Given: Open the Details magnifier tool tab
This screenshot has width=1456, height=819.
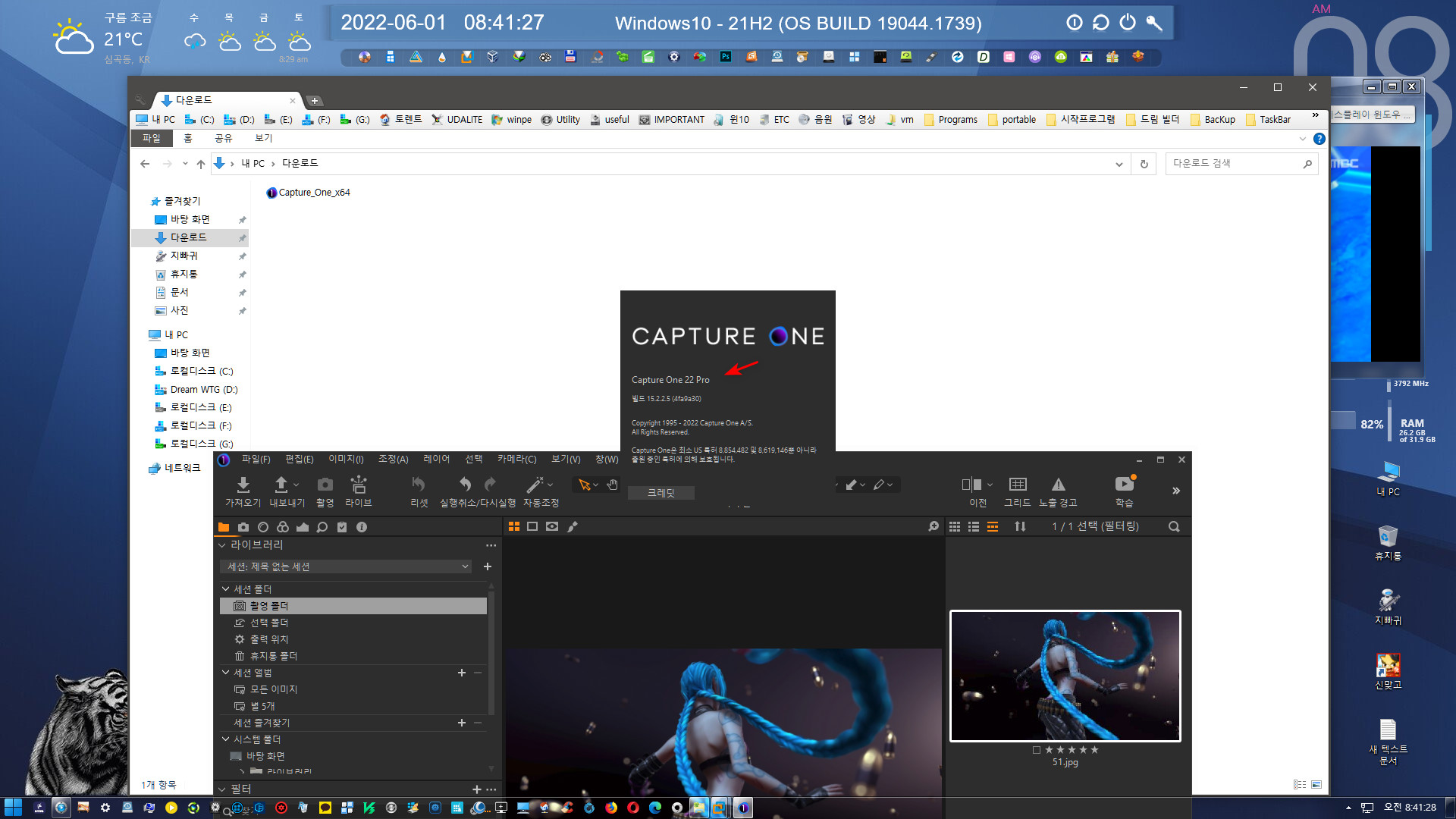Looking at the screenshot, I should 322,527.
